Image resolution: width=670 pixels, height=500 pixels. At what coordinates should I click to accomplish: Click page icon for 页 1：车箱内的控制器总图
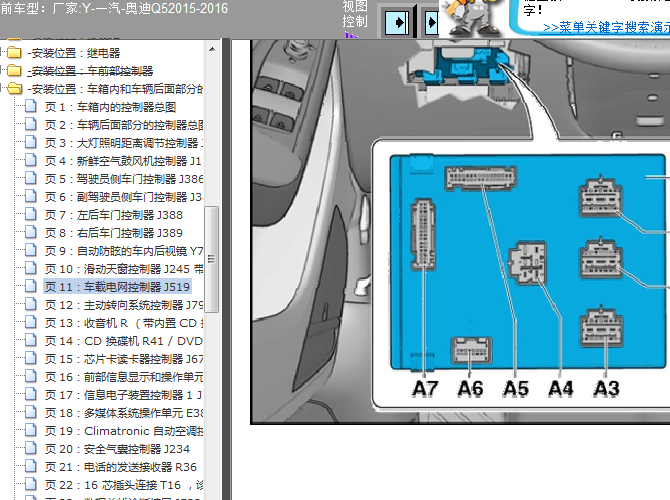coord(31,106)
